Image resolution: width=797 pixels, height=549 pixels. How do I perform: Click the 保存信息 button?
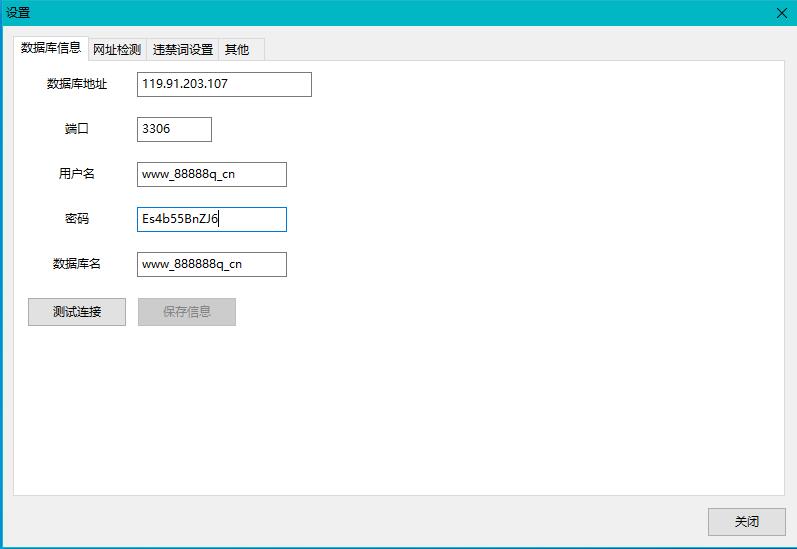[x=187, y=312]
